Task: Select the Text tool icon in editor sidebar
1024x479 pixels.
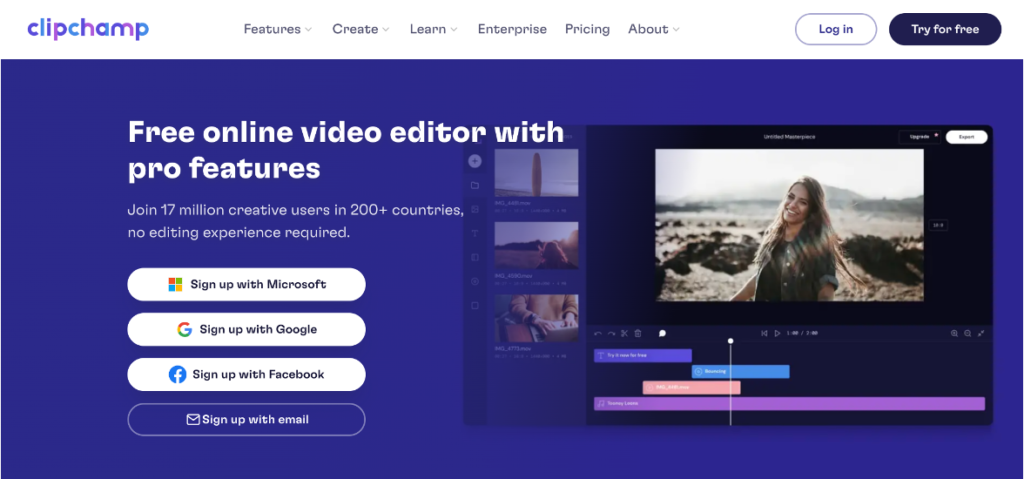Action: click(475, 233)
